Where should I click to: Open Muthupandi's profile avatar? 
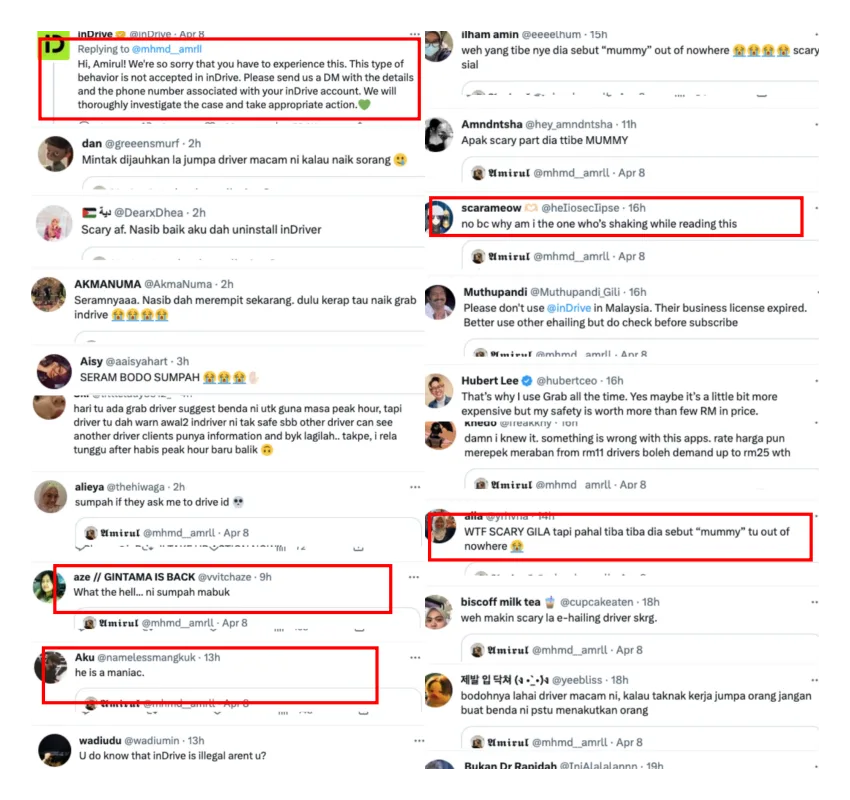440,302
